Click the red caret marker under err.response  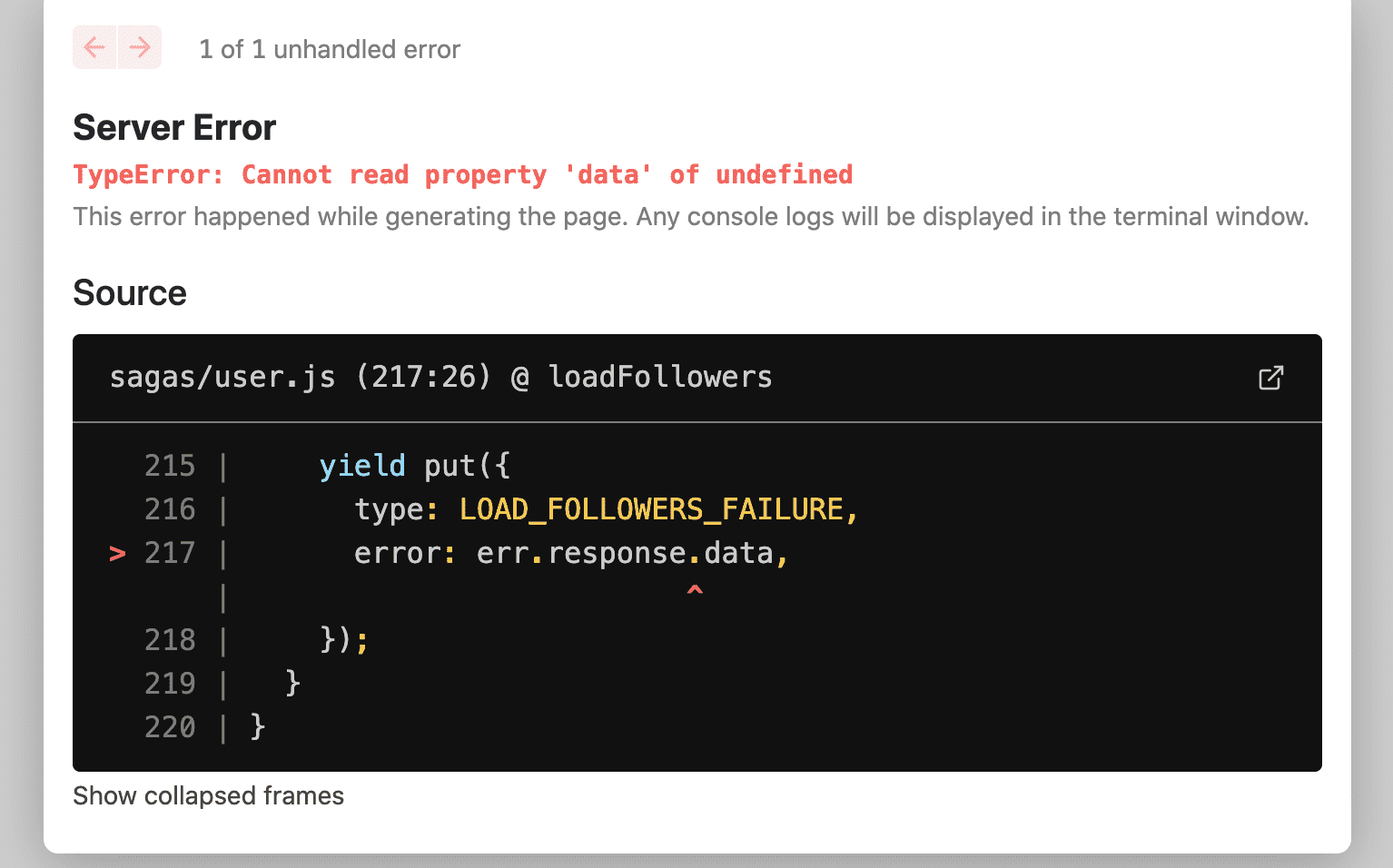695,591
